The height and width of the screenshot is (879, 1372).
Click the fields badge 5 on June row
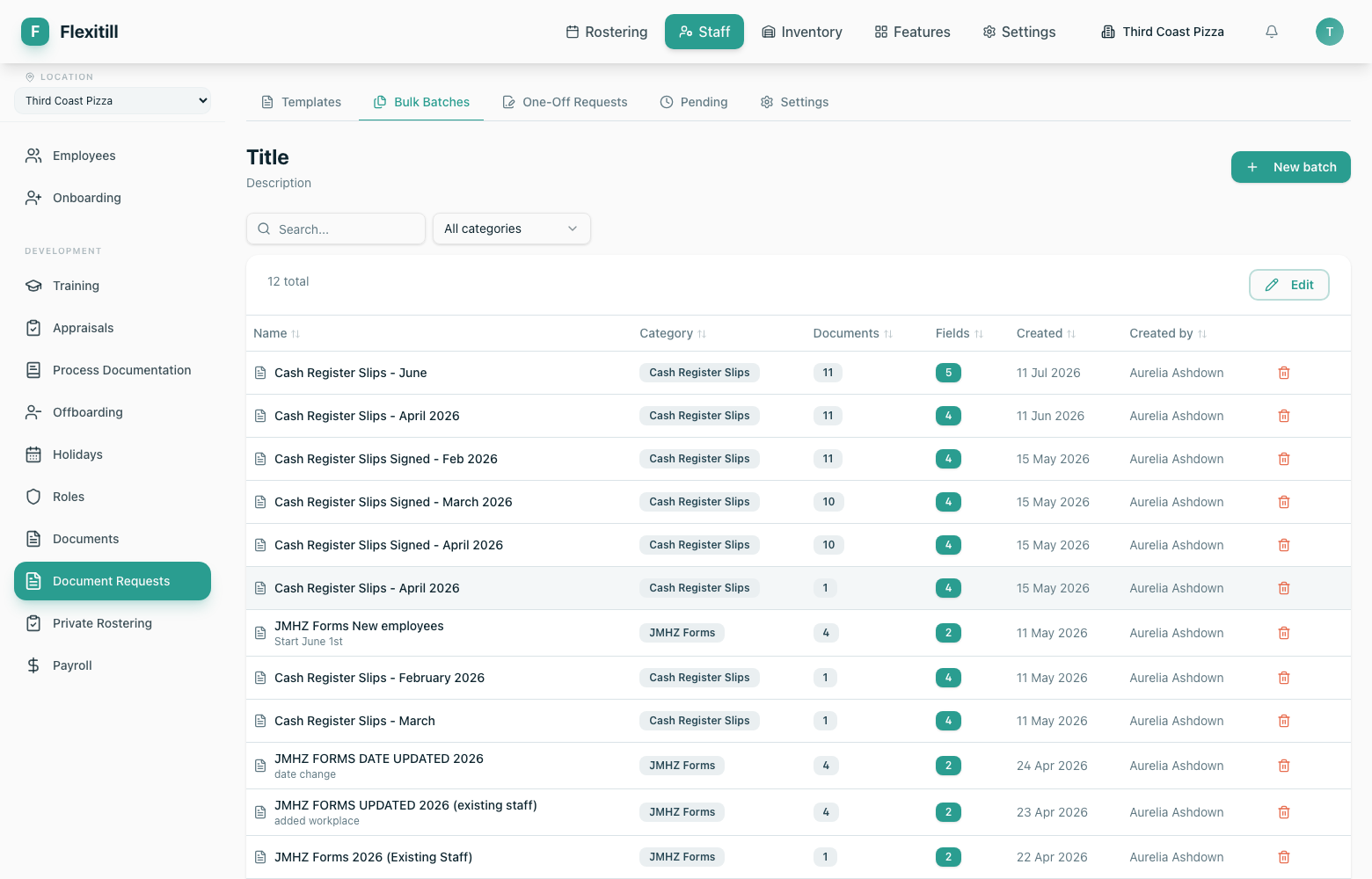click(948, 373)
